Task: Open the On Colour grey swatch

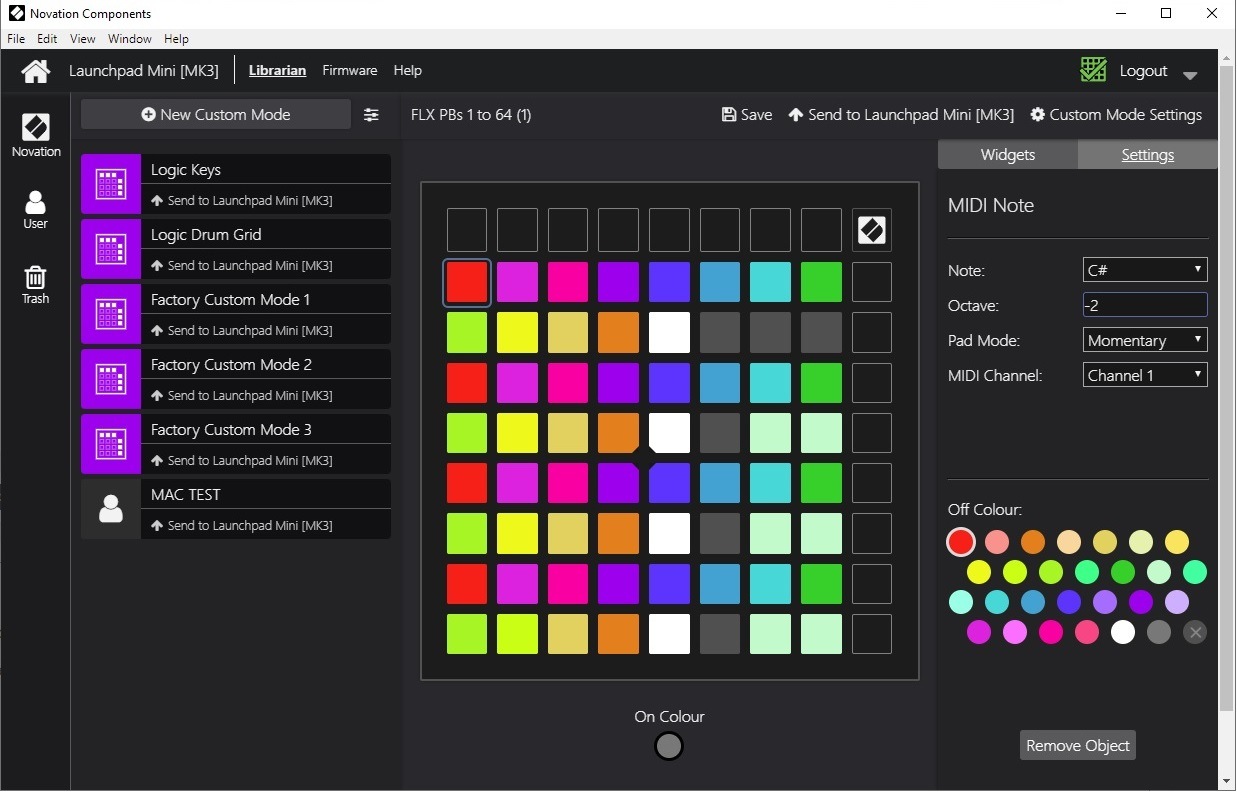Action: [x=669, y=745]
